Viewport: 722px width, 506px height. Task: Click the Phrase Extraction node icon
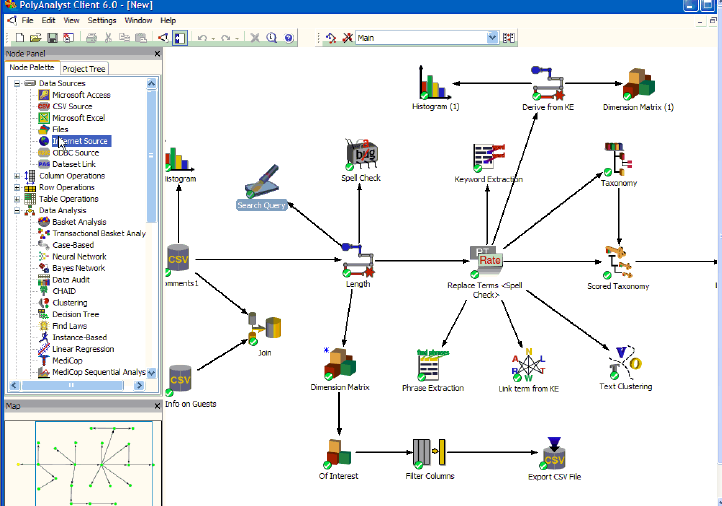[432, 364]
